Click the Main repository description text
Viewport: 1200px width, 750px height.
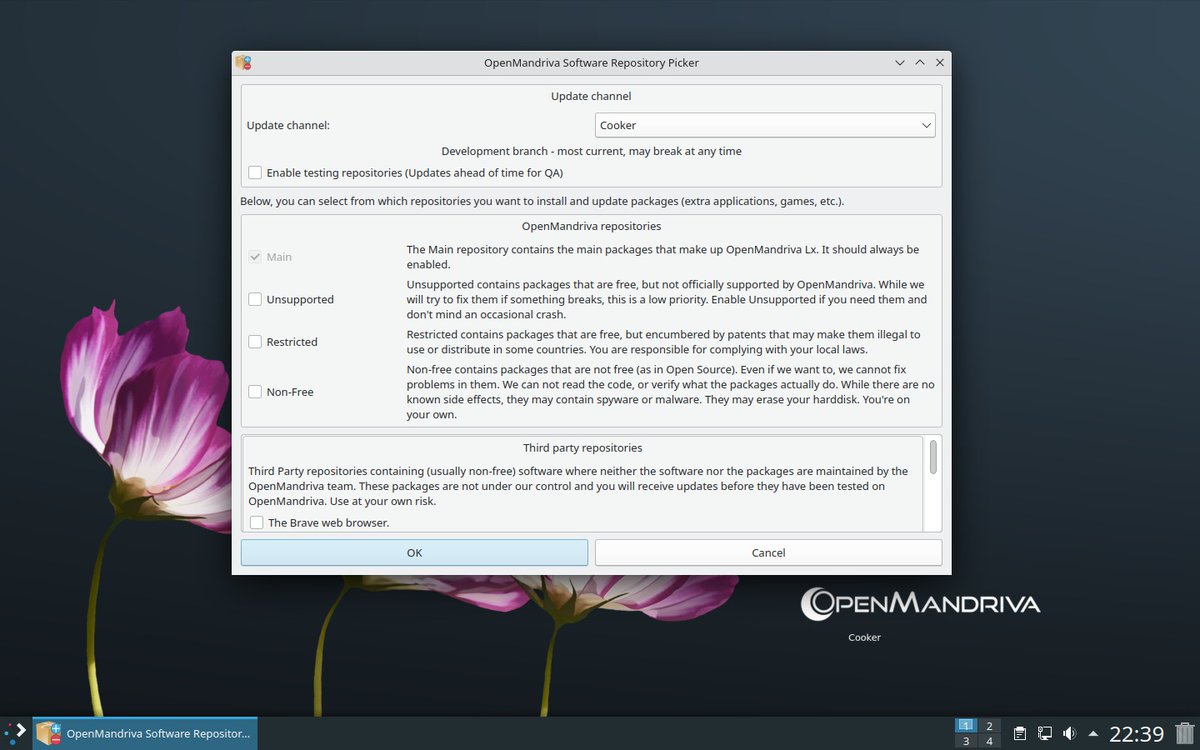[x=663, y=257]
